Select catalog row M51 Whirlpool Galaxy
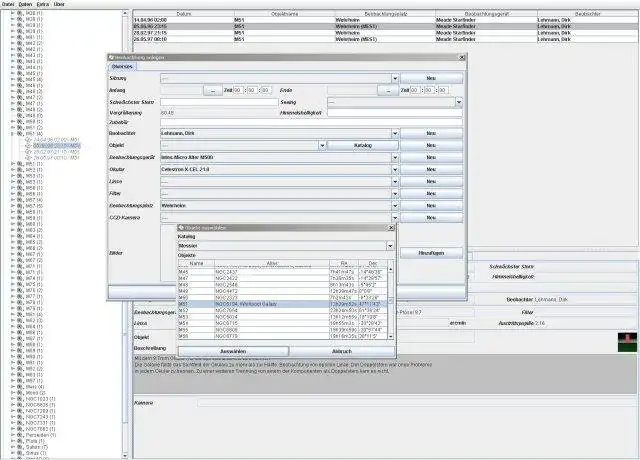 [x=282, y=304]
